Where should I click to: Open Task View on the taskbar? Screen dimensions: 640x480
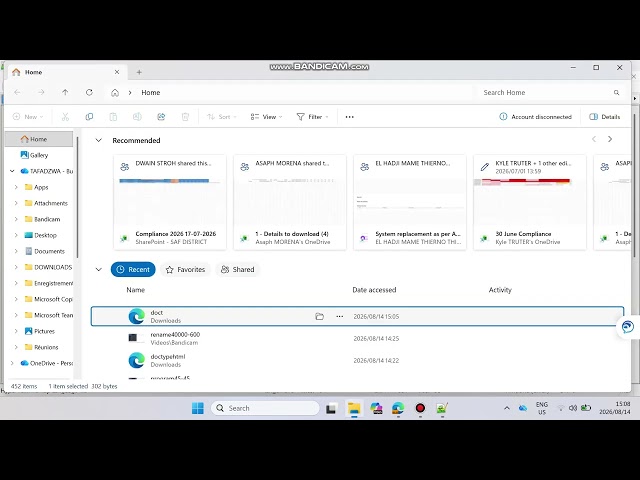click(x=331, y=408)
